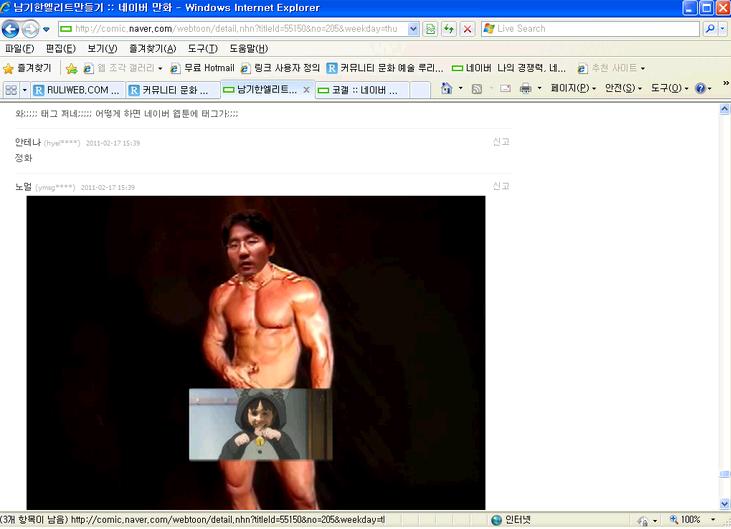Open the Help question mark icon
This screenshot has width=731, height=529.
[x=700, y=89]
